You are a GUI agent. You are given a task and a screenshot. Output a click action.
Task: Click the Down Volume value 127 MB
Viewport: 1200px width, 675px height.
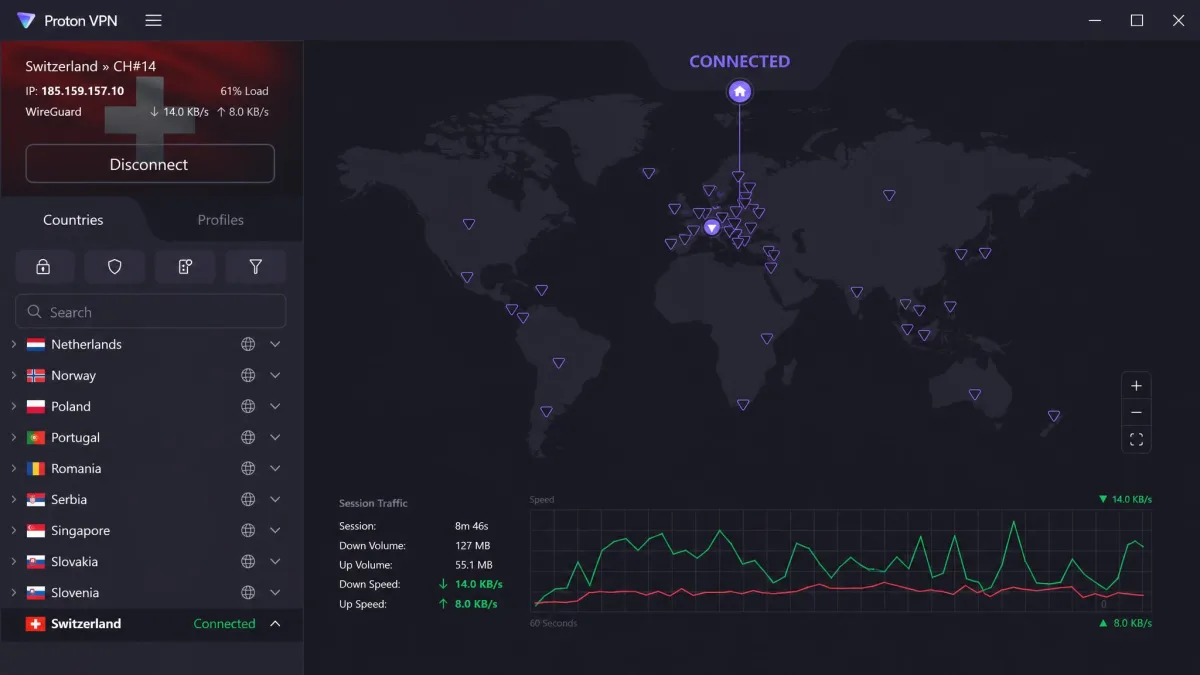472,546
